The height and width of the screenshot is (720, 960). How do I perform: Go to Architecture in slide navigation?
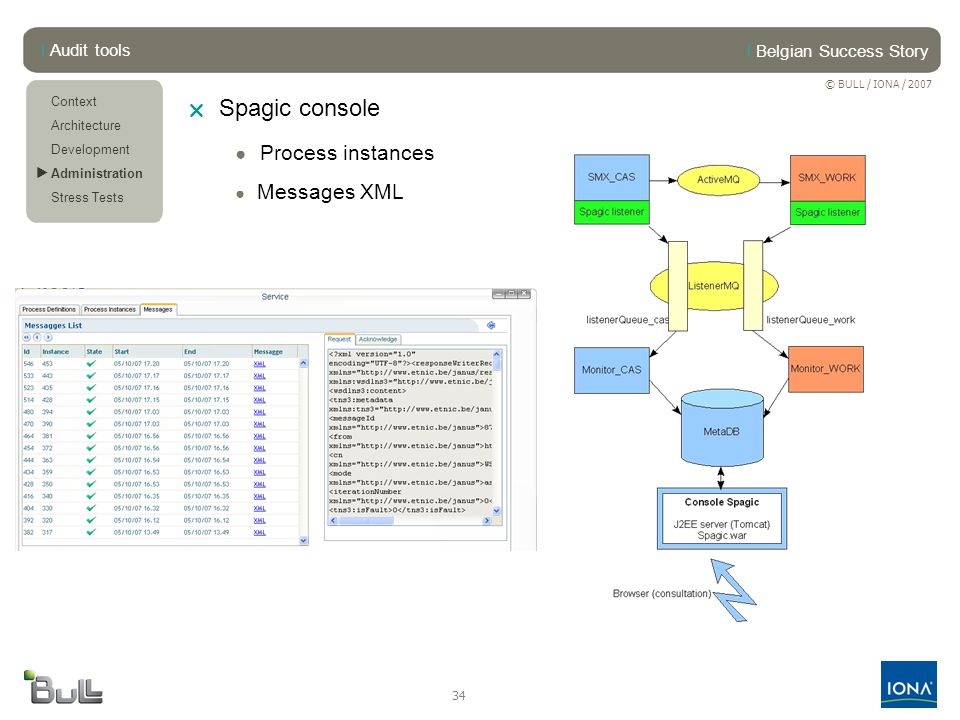click(86, 125)
